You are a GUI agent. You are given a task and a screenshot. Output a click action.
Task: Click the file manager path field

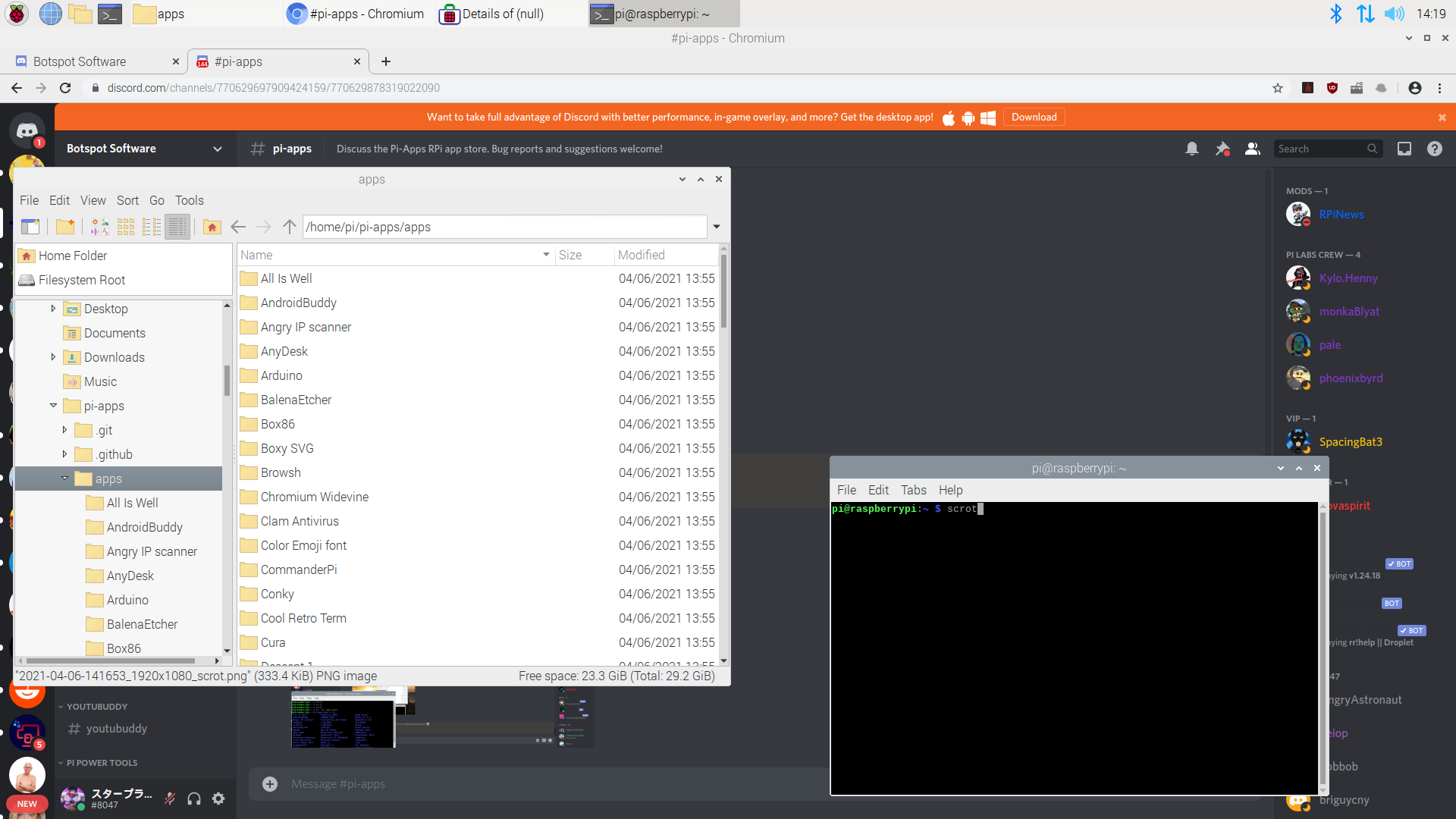pos(504,227)
